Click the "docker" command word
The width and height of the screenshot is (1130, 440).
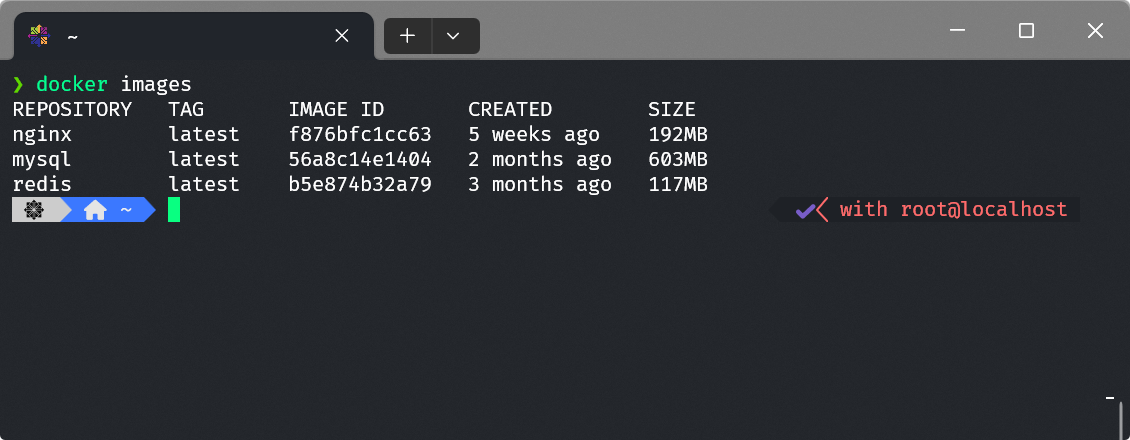point(72,84)
